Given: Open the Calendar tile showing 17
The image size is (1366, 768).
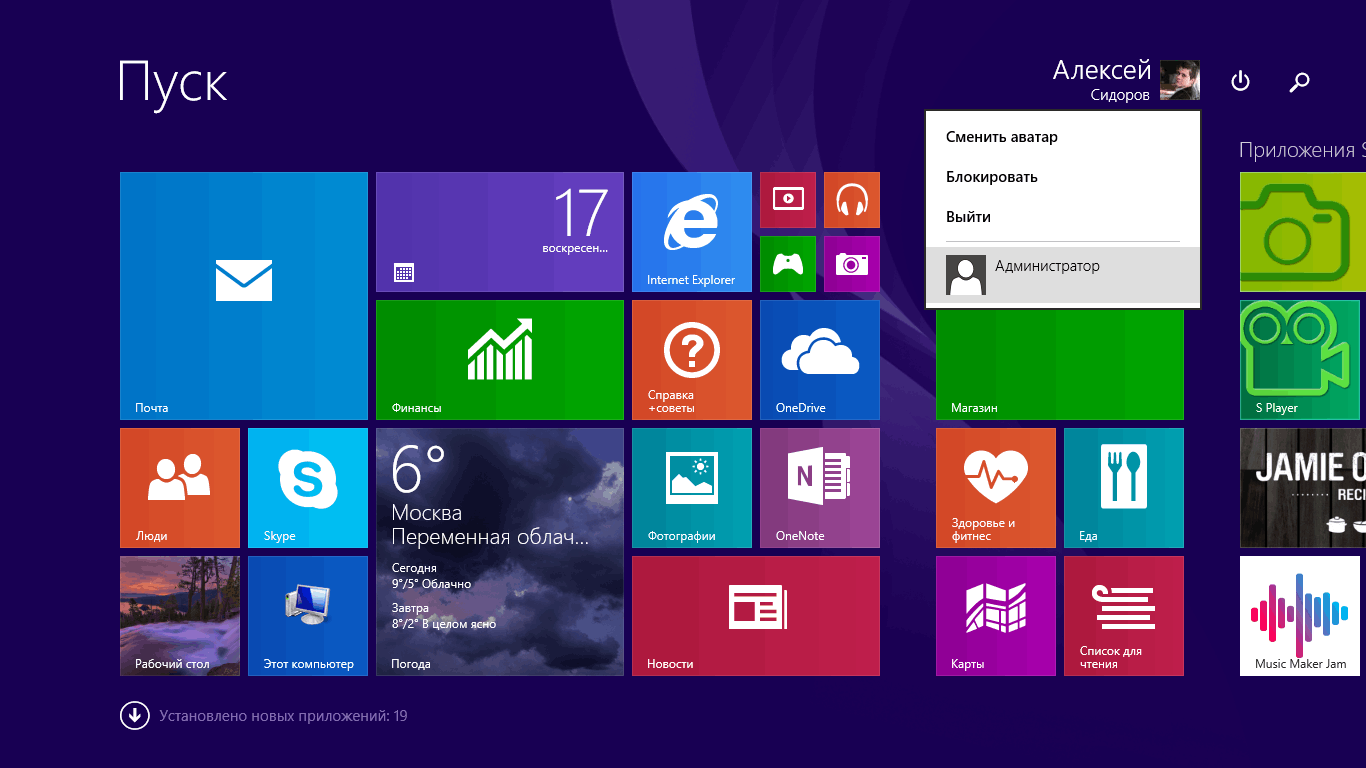Looking at the screenshot, I should [x=500, y=232].
